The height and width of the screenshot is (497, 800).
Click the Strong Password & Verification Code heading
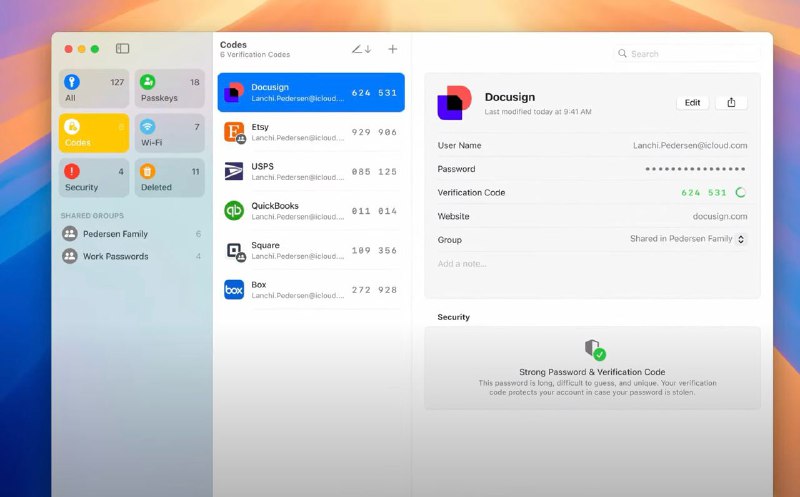pos(592,372)
